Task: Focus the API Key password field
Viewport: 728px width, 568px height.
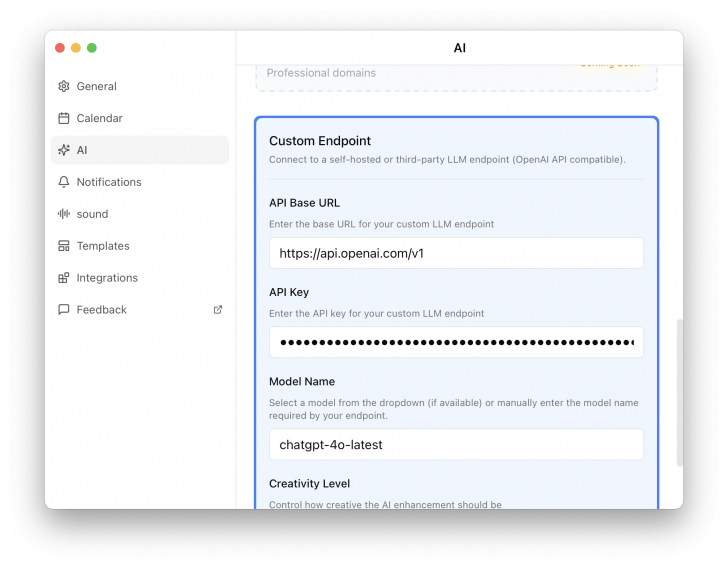Action: click(456, 343)
